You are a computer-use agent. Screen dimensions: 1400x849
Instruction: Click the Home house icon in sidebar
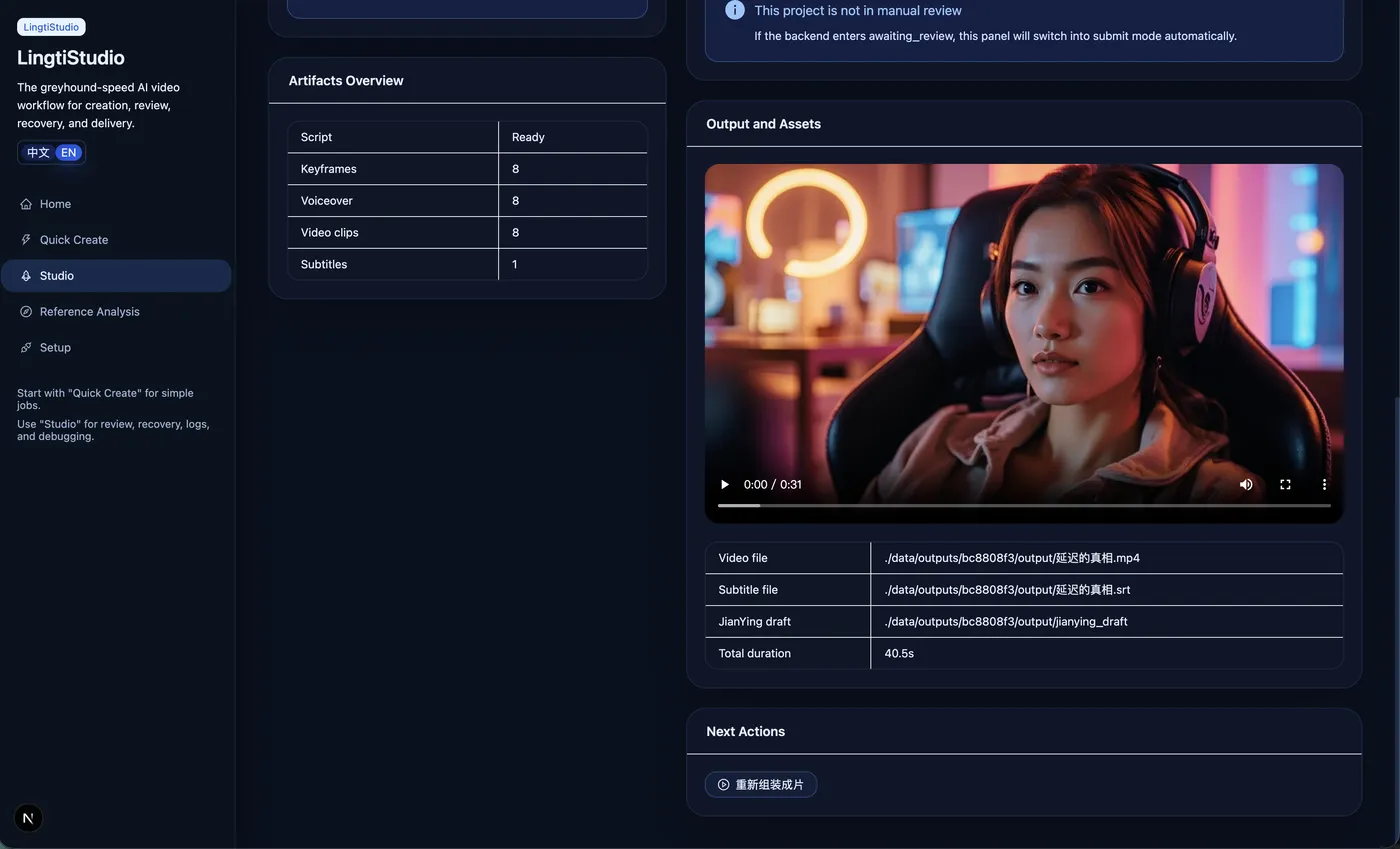click(x=26, y=204)
